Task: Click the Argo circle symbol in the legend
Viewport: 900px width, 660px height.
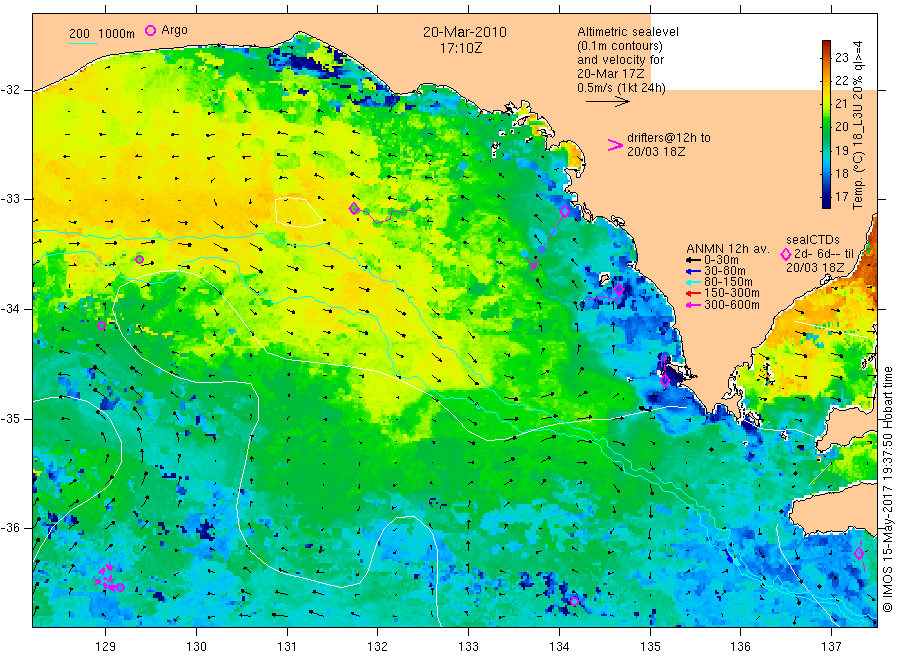Action: 150,30
